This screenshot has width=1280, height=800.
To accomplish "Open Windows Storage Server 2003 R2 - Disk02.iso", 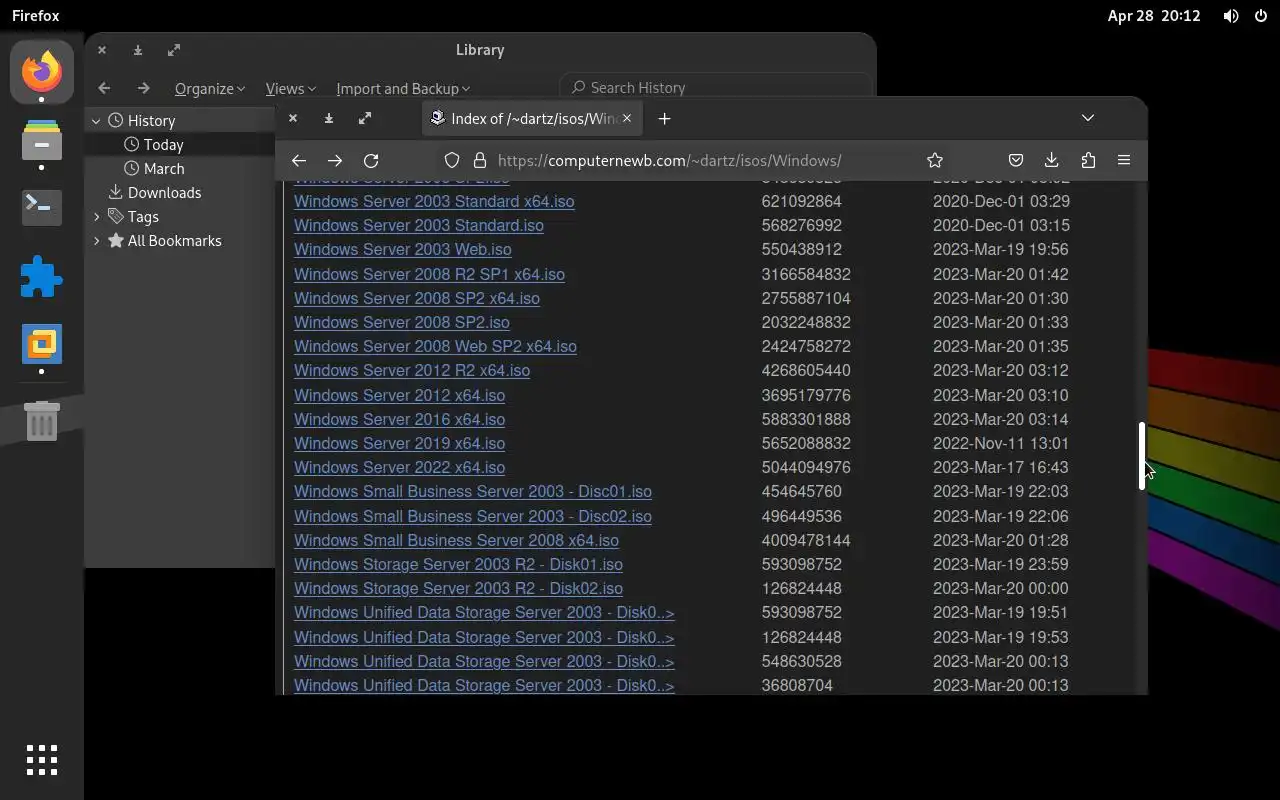I will (x=458, y=588).
